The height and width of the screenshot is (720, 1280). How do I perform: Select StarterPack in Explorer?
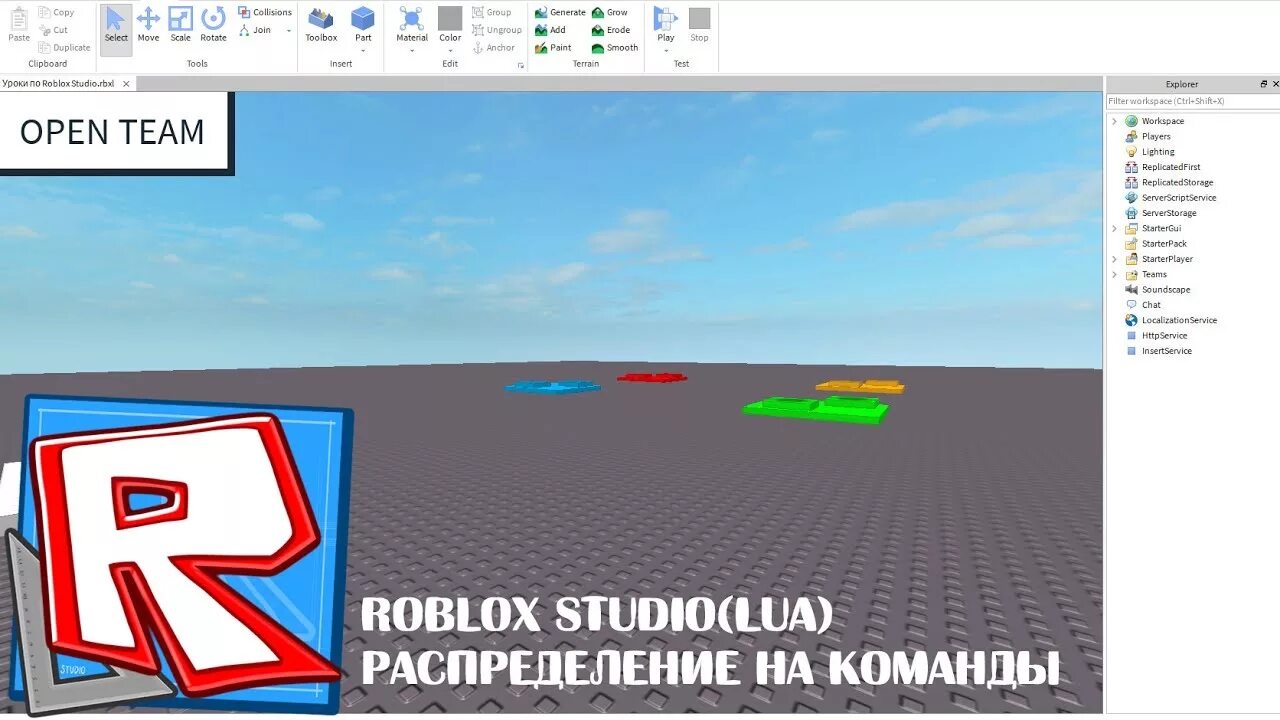(1164, 244)
